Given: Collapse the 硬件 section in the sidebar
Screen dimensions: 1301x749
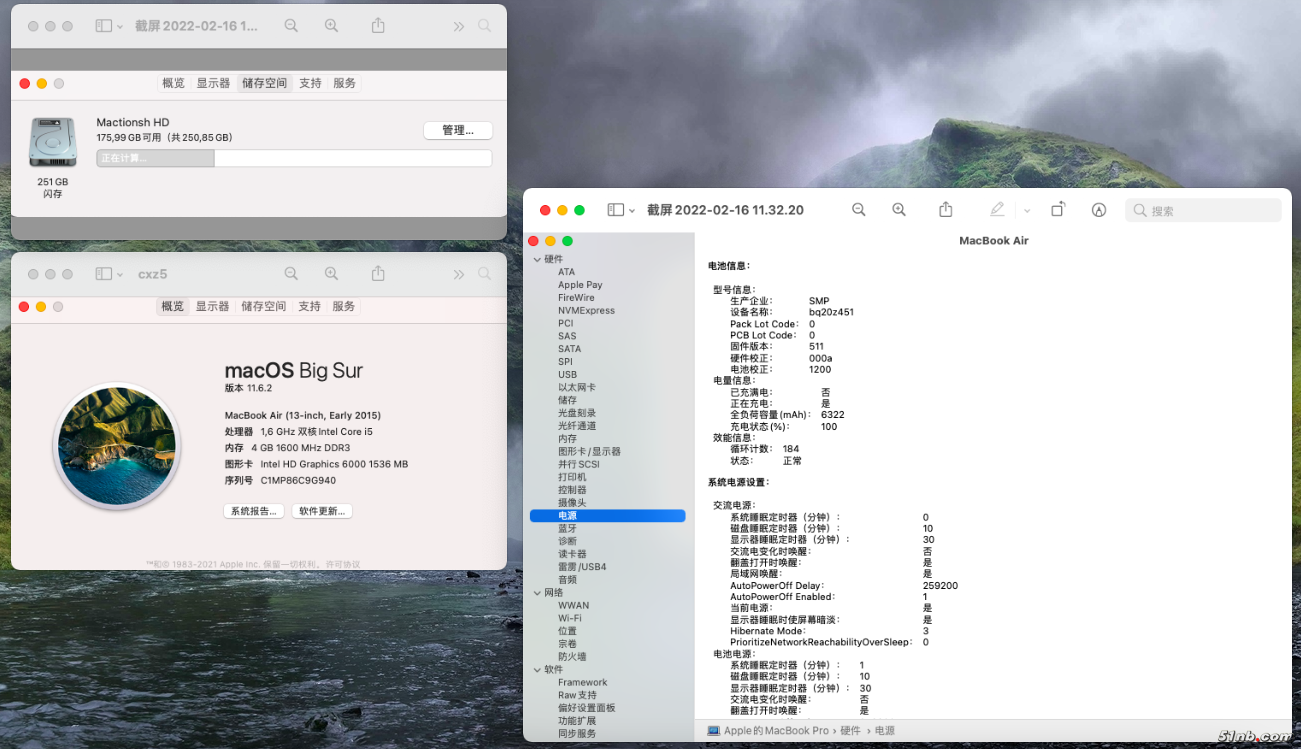Looking at the screenshot, I should 537,260.
